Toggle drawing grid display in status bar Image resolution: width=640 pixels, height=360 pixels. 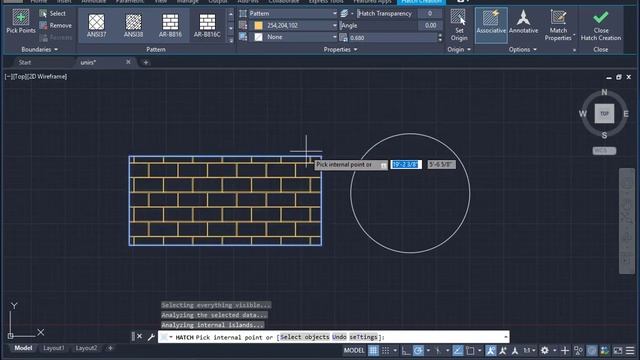373,350
